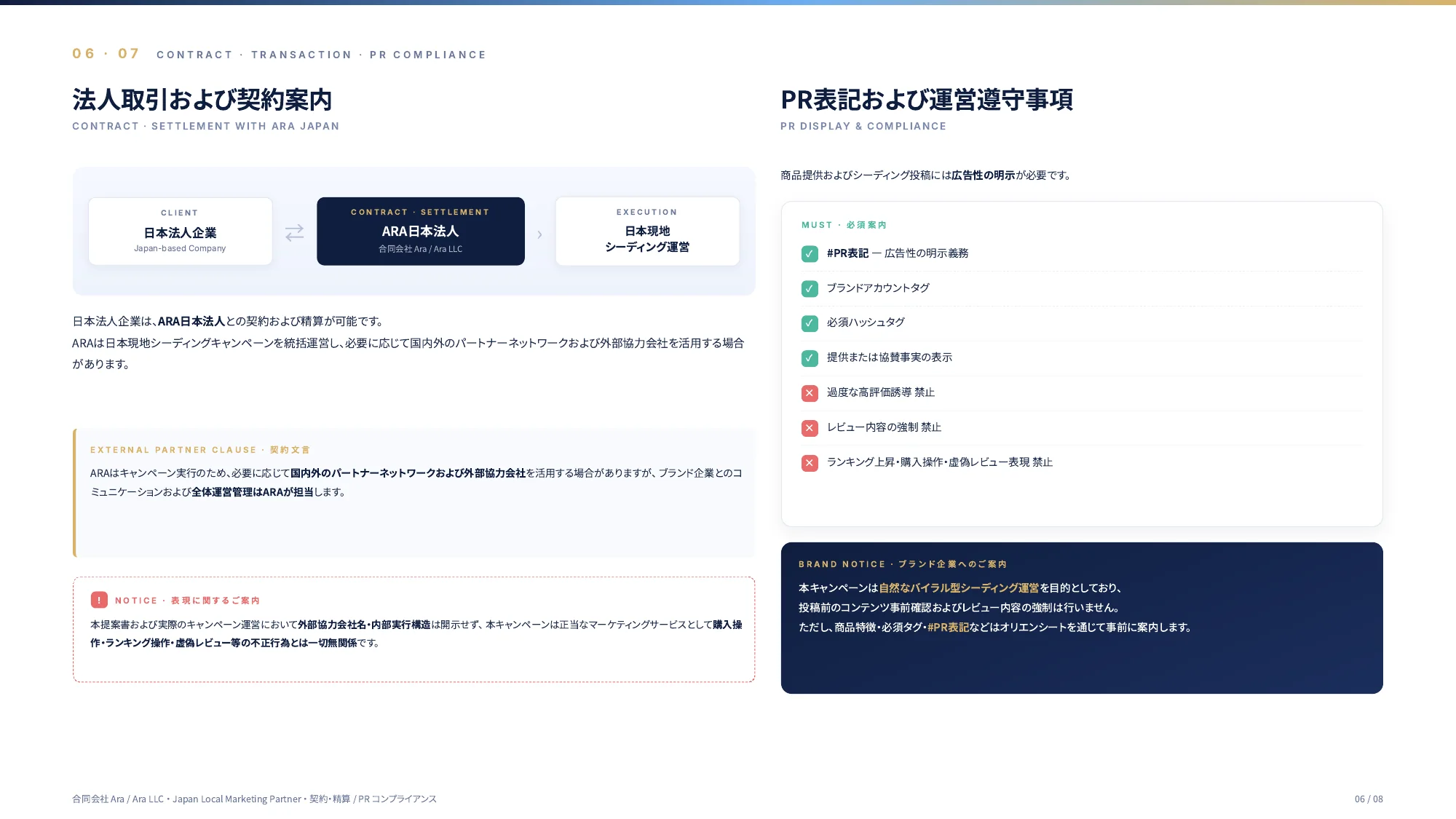This screenshot has width=1456, height=819.
Task: Click red X beside ランキング上昇 item
Action: (x=810, y=463)
